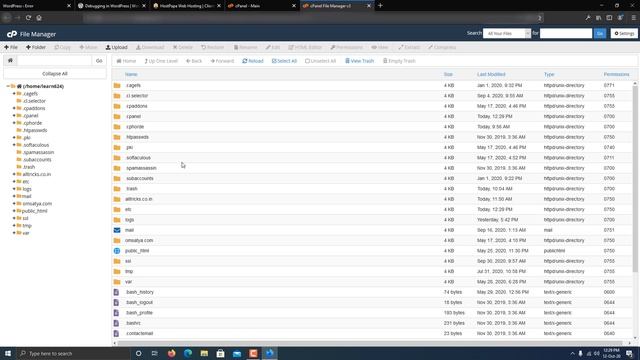640x360 pixels.
Task: Click the Download toolbar button
Action: pos(150,47)
